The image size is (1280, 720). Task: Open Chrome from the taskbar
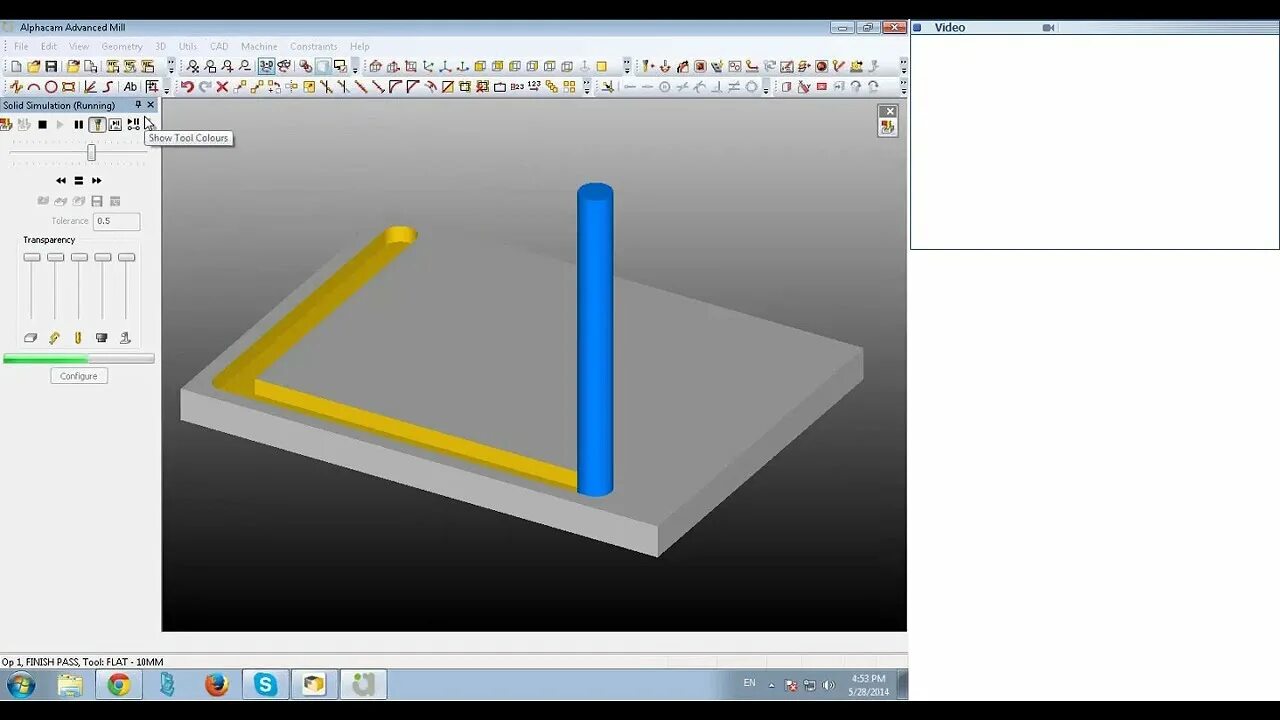pos(119,685)
